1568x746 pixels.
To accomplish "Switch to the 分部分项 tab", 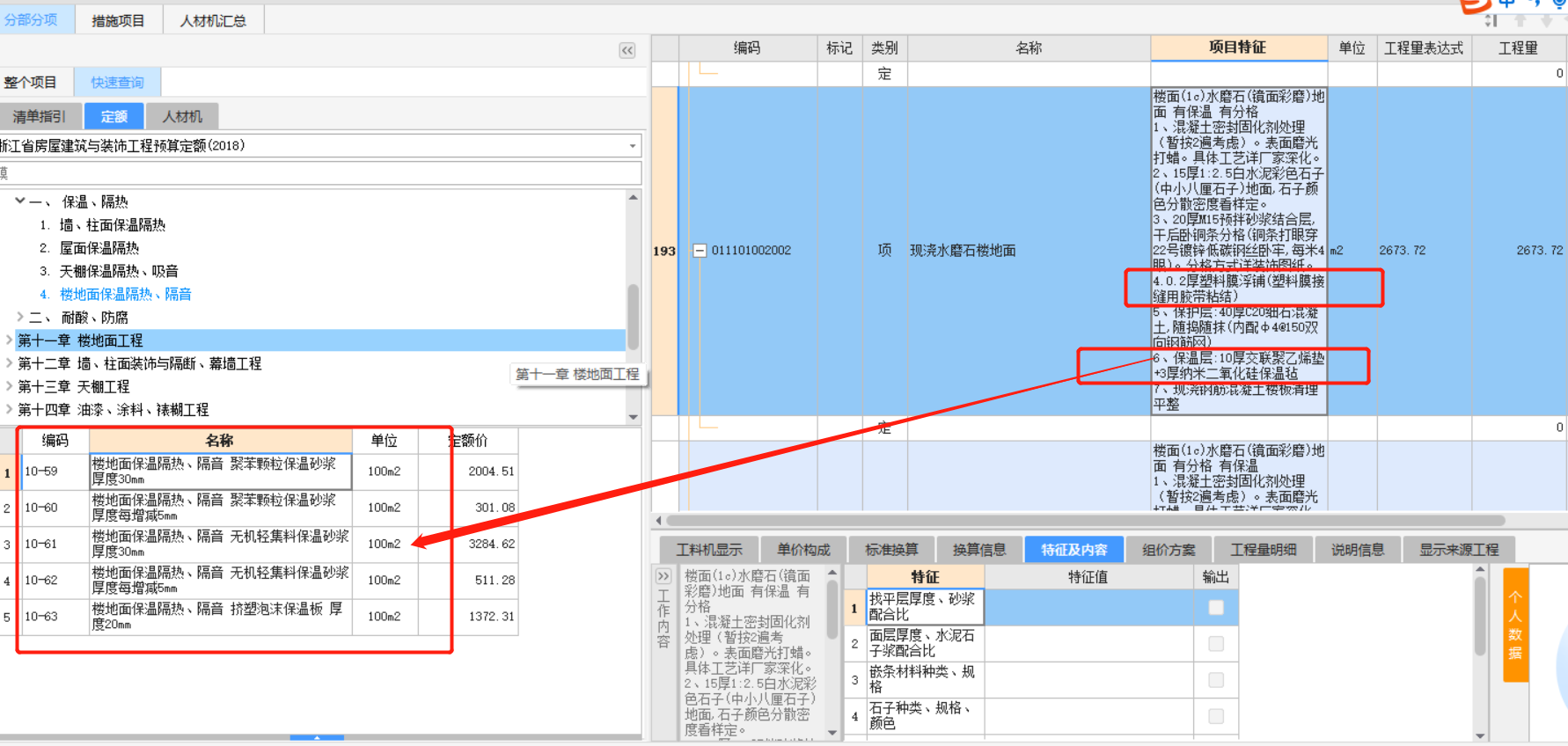I will 33,19.
